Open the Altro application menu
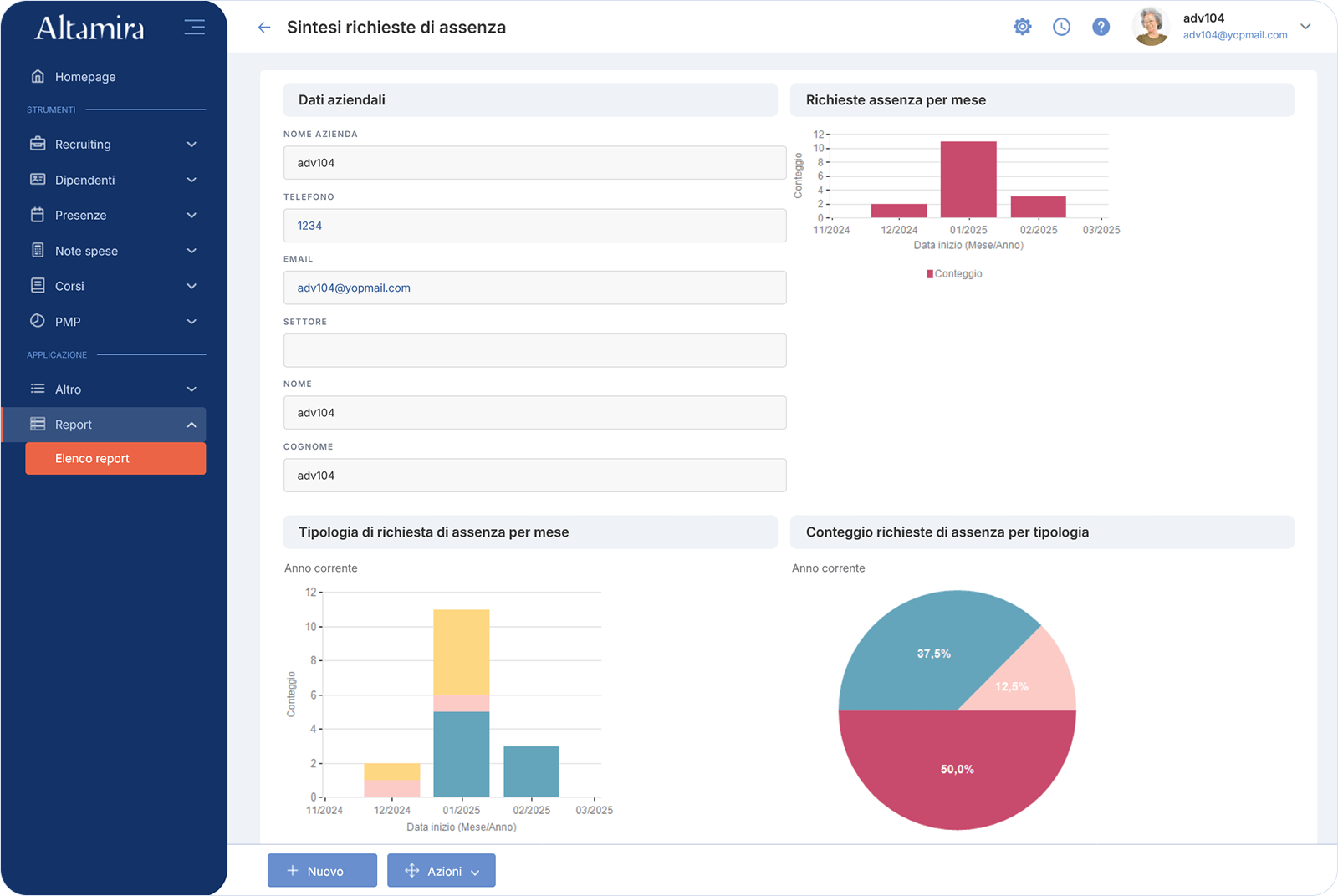The image size is (1338, 896). [x=69, y=389]
